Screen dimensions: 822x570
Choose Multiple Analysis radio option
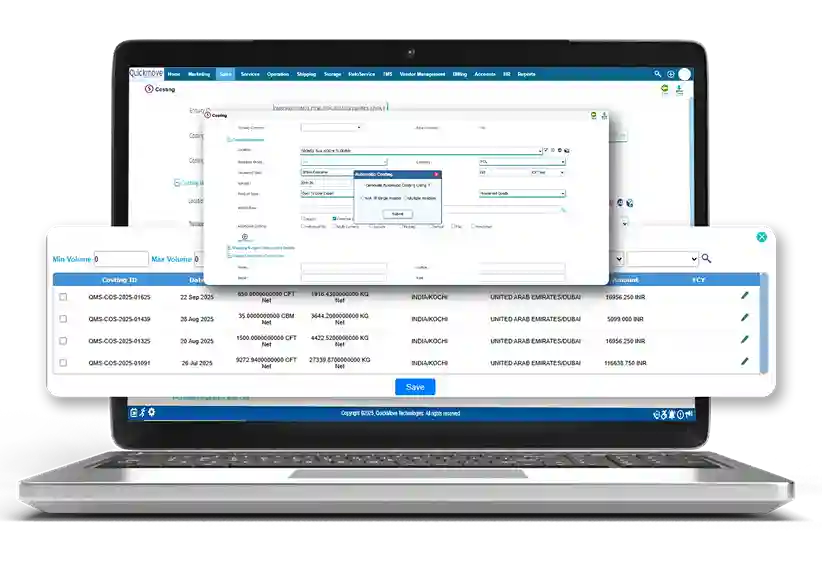(405, 198)
